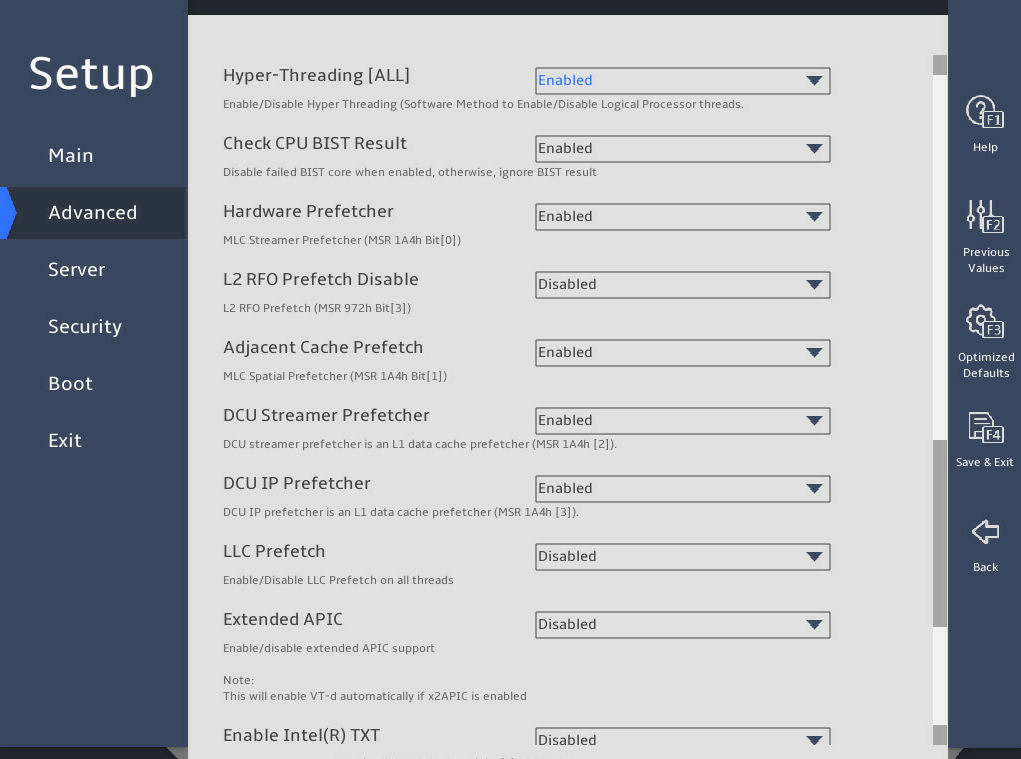This screenshot has height=759, width=1021.
Task: Click the F4 Save & Exit icon
Action: (x=985, y=427)
